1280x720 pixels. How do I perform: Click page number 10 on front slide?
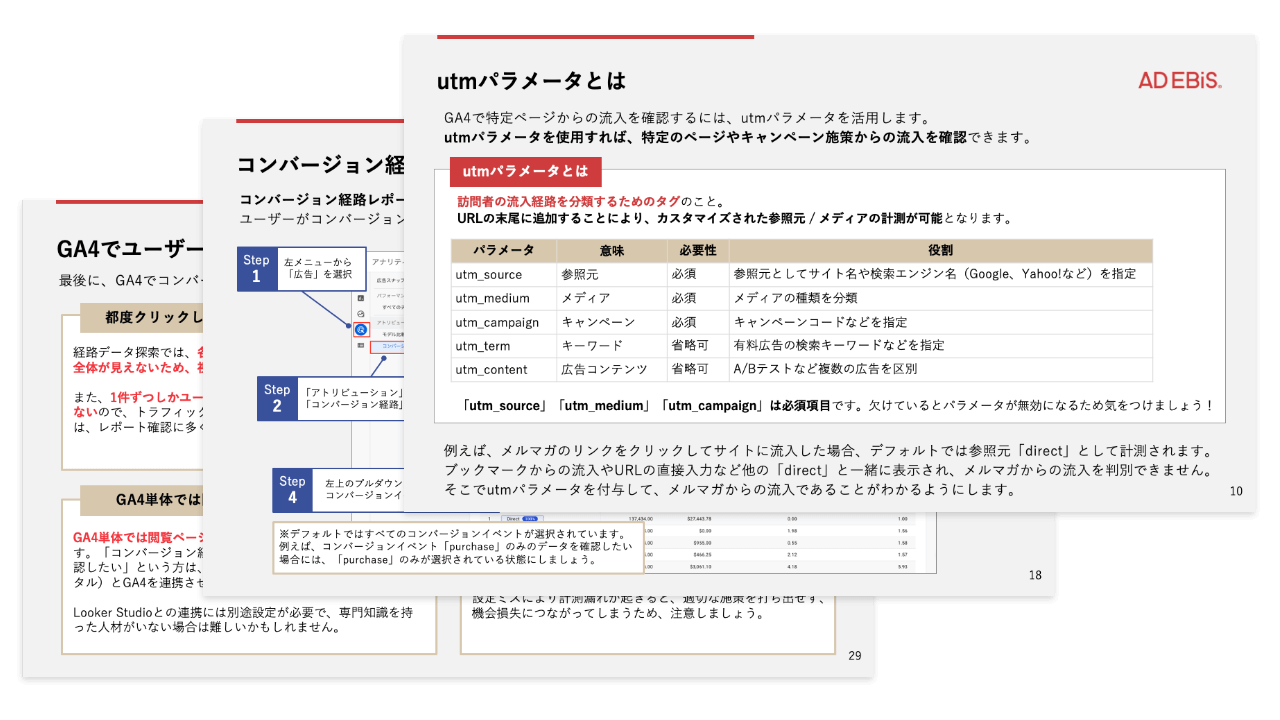(1236, 492)
